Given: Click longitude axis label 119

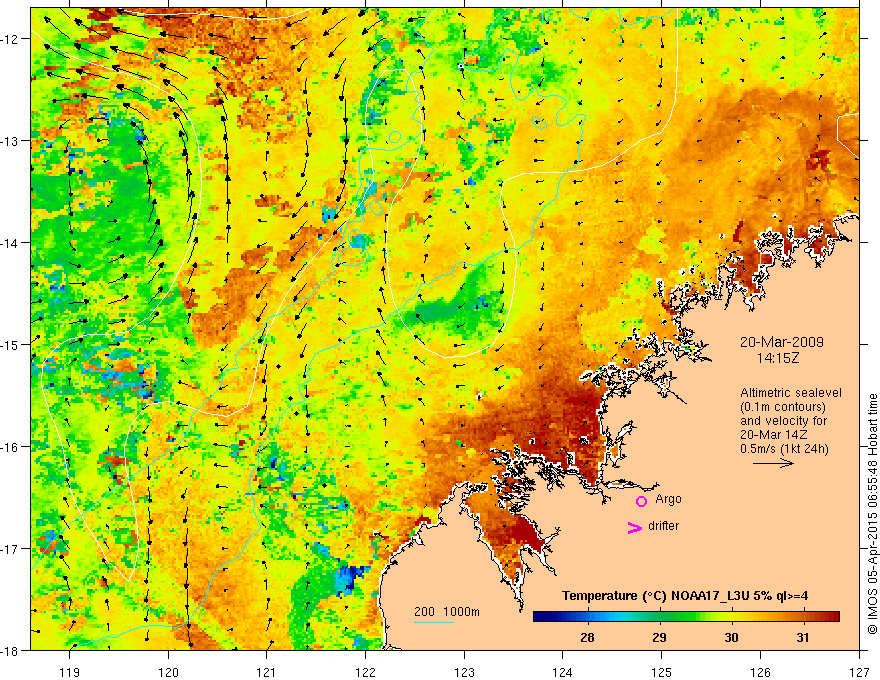Looking at the screenshot, I should coord(70,672).
